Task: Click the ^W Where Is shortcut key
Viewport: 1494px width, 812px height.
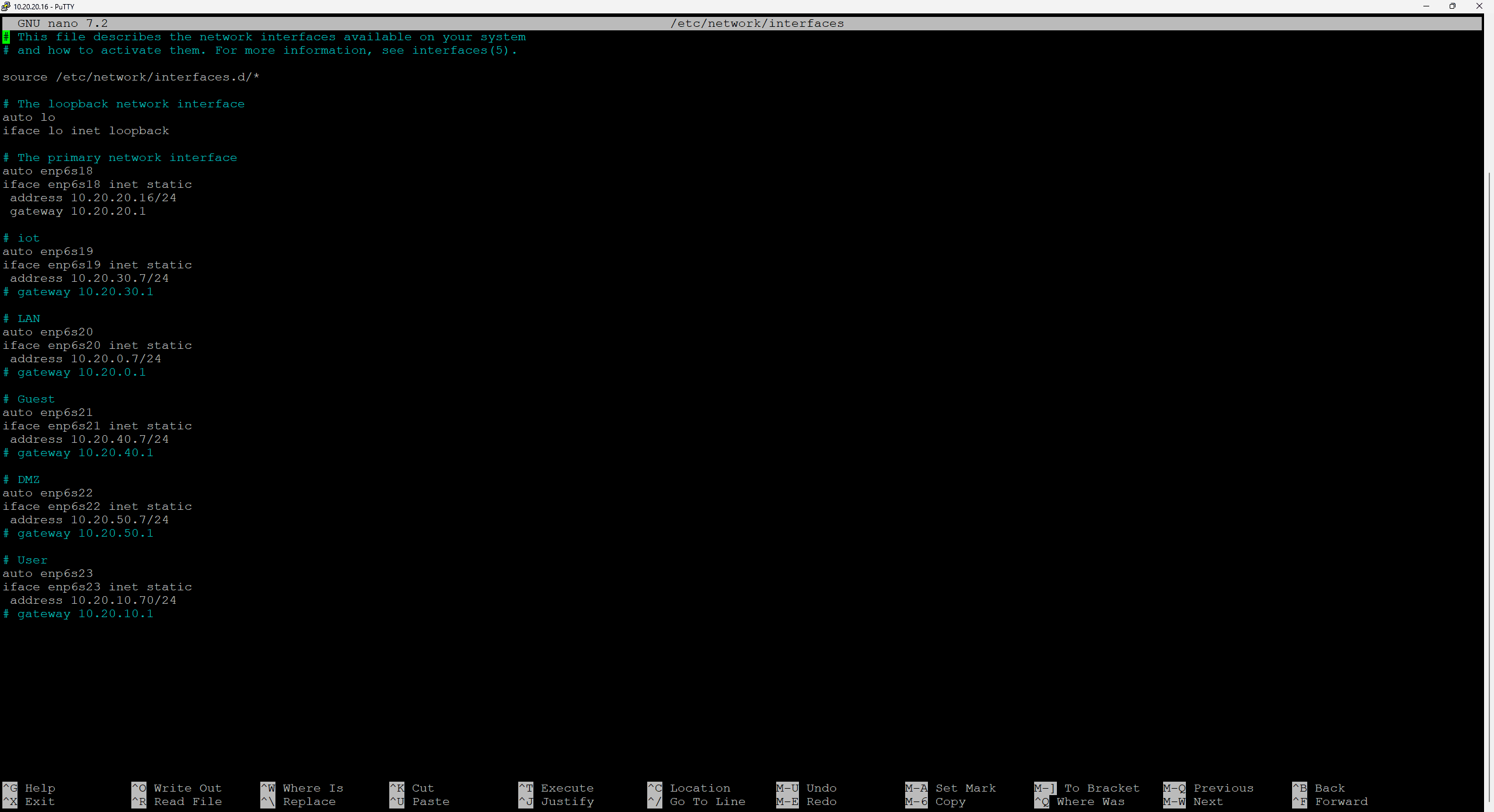Action: 268,788
